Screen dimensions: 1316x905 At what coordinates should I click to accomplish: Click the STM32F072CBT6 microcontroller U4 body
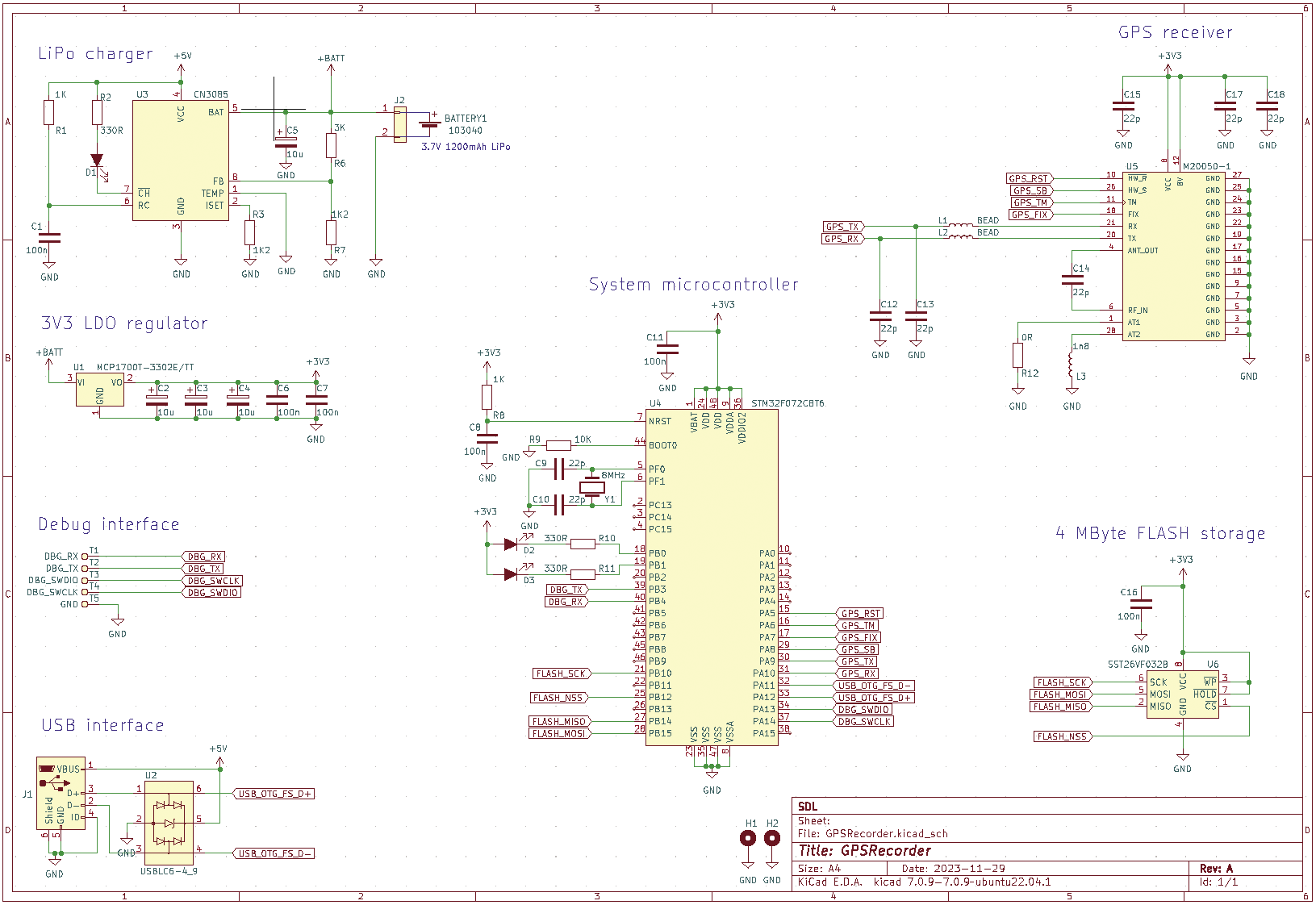pyautogui.click(x=712, y=578)
